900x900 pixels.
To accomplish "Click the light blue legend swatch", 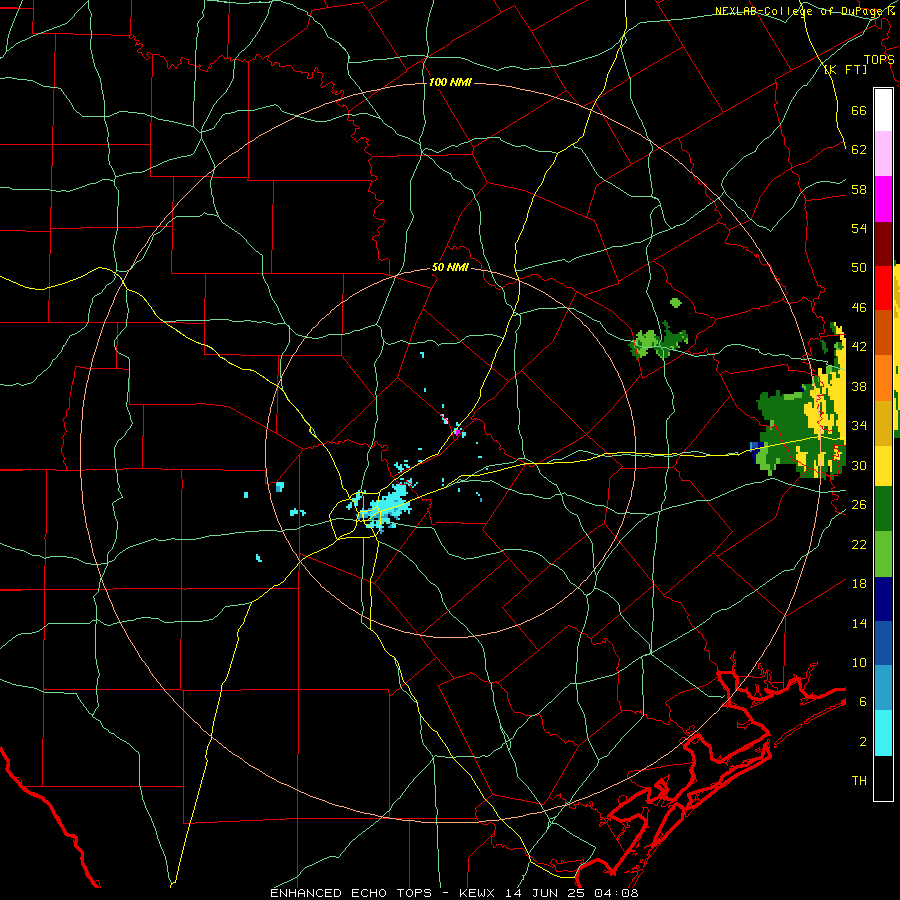I will 883,688.
